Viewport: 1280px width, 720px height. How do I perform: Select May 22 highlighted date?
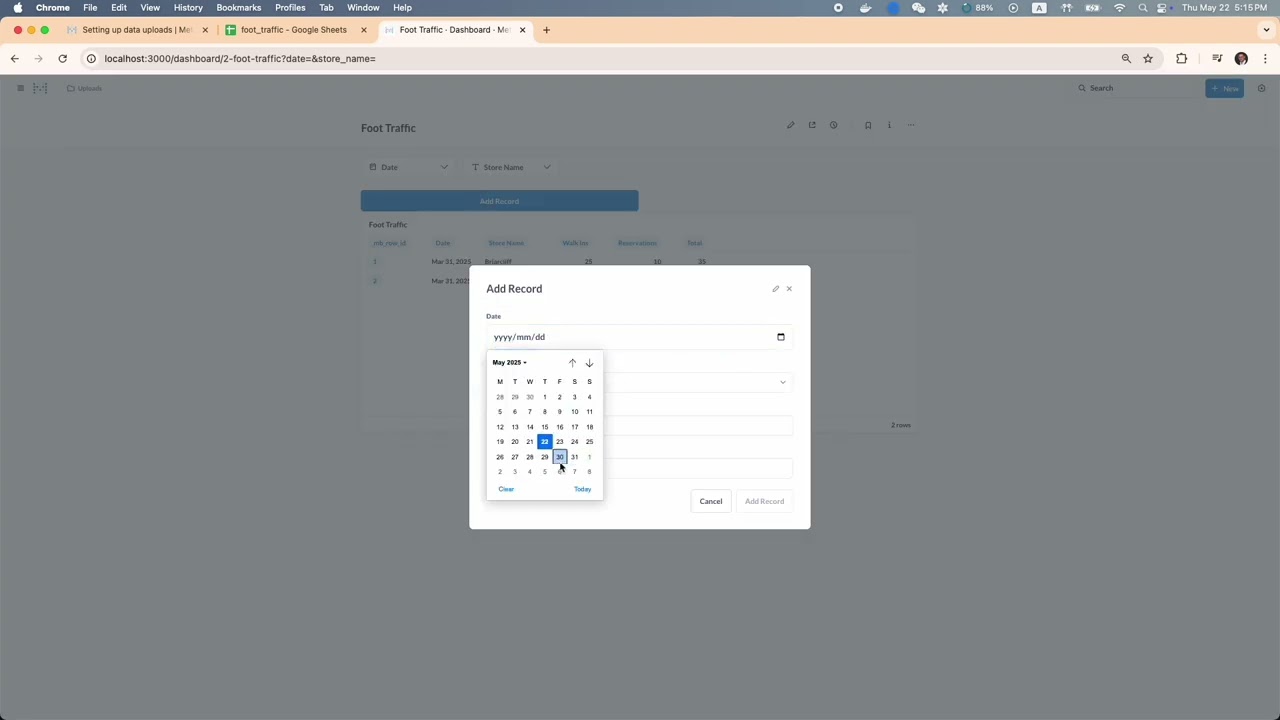point(544,442)
